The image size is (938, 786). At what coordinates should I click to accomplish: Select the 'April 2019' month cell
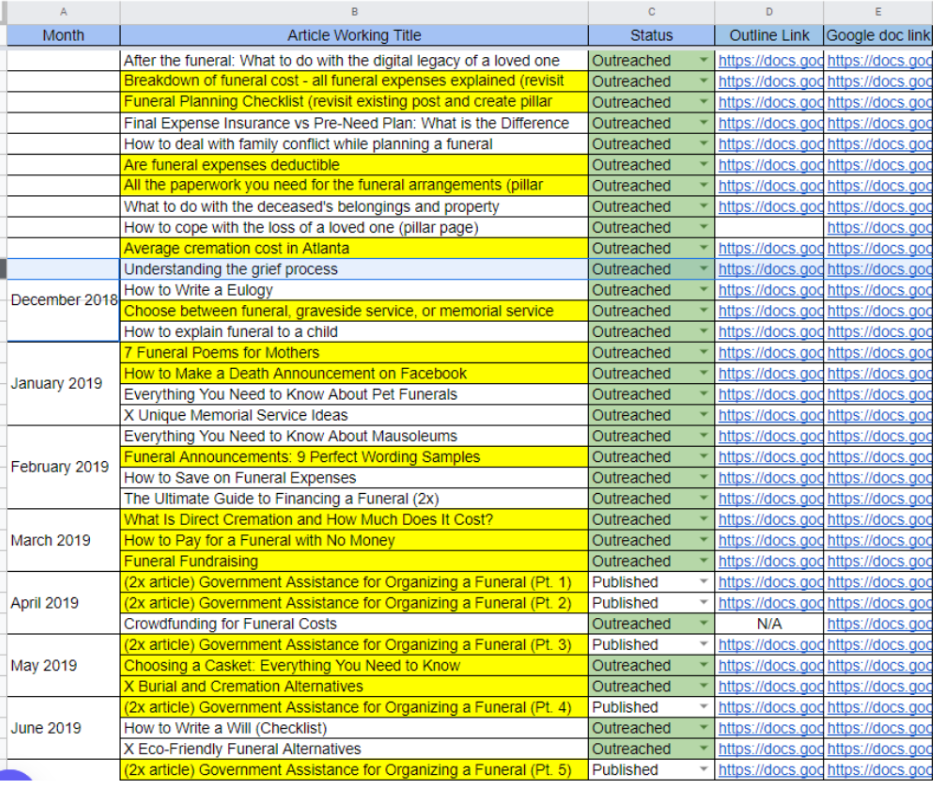(64, 605)
